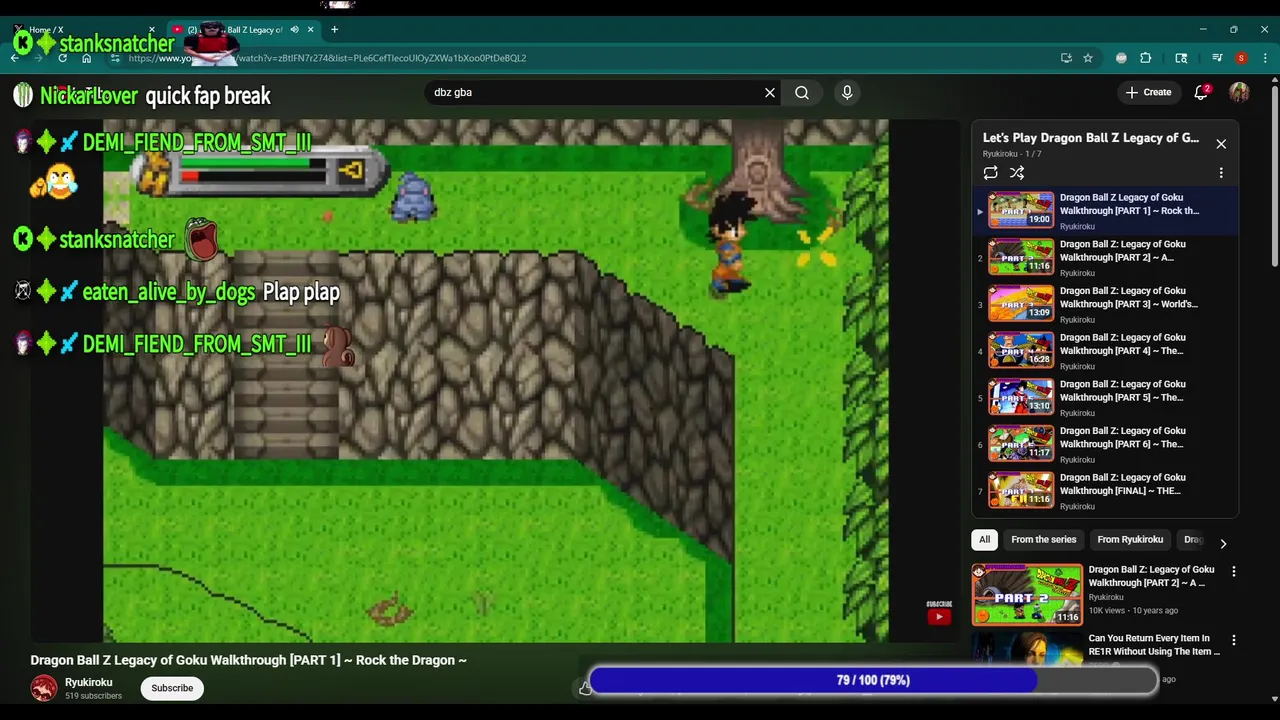Open a new browser tab
The width and height of the screenshot is (1280, 720).
coord(334,29)
